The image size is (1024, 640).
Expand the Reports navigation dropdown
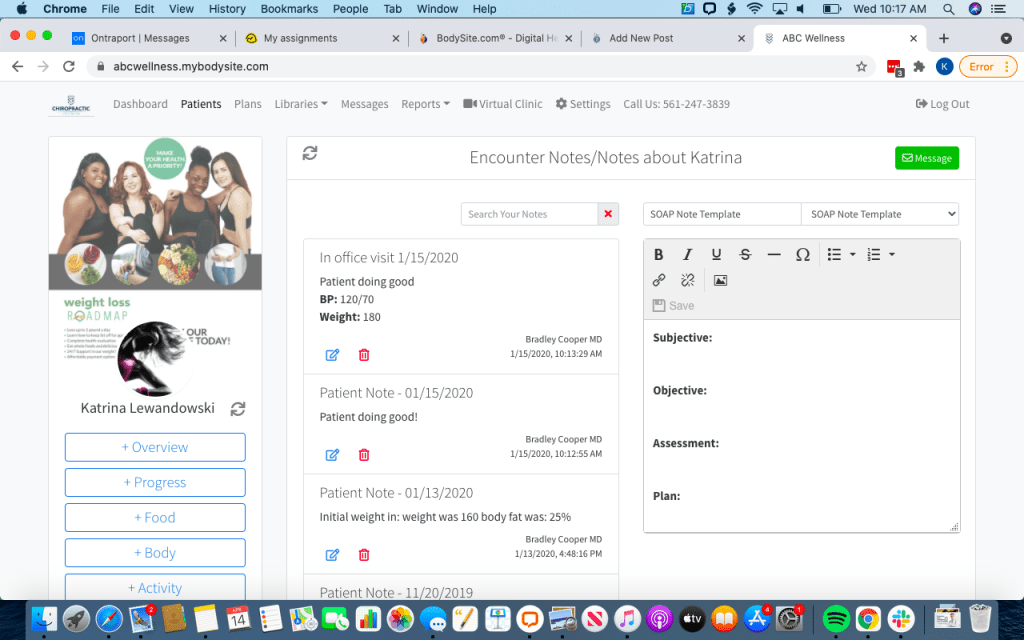pos(425,104)
